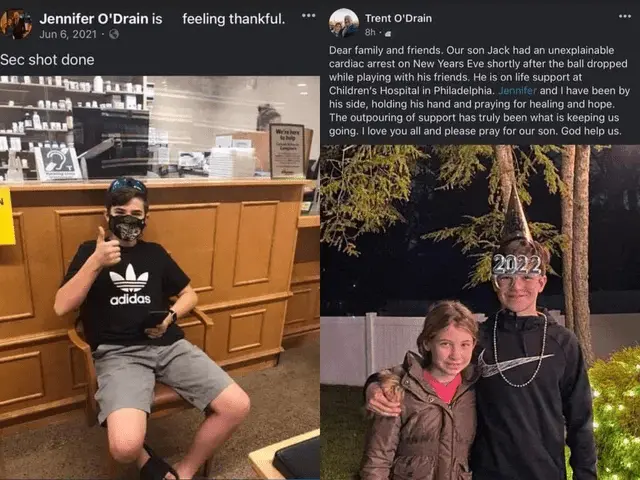The width and height of the screenshot is (640, 480).
Task: Click the globe public audience icon
Action: pyautogui.click(x=114, y=34)
